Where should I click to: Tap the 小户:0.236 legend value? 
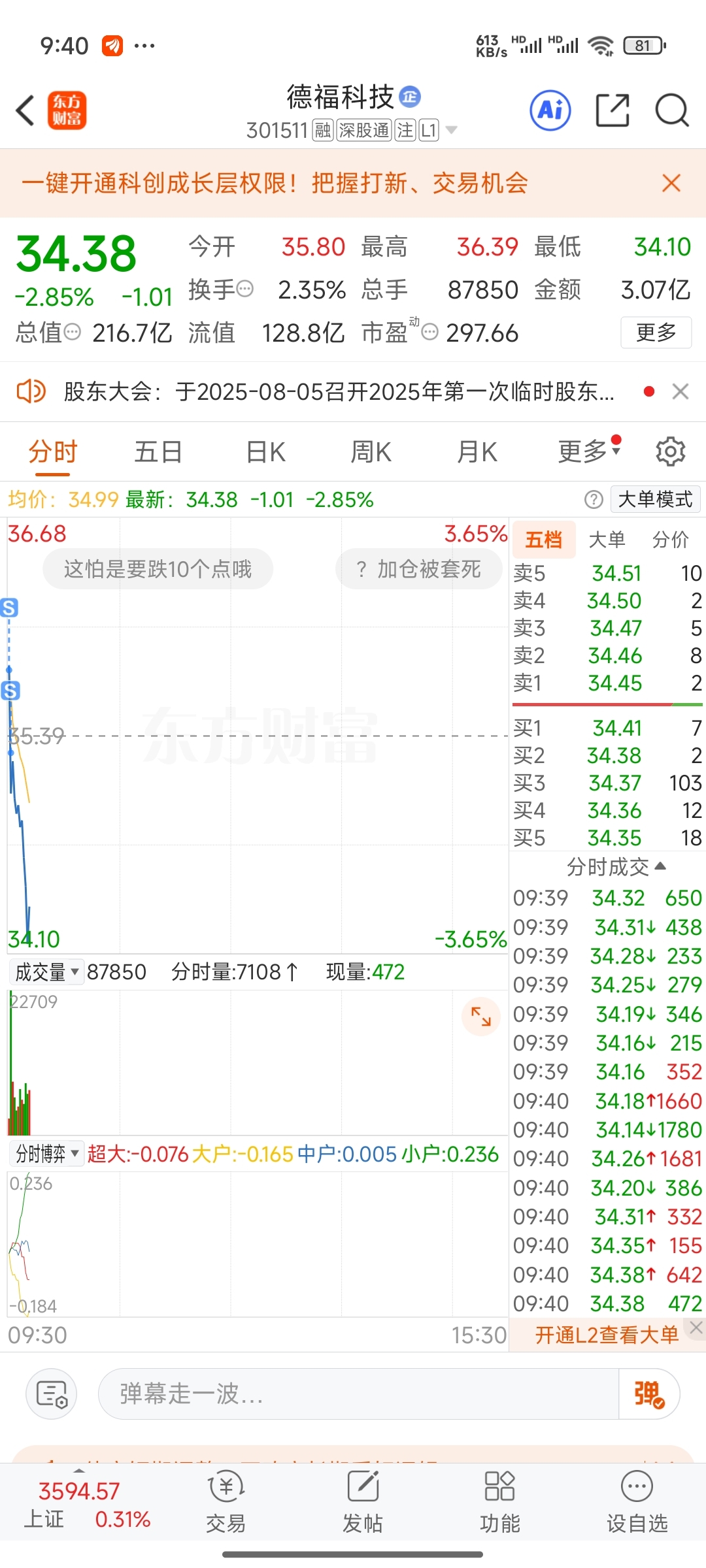[x=450, y=1154]
